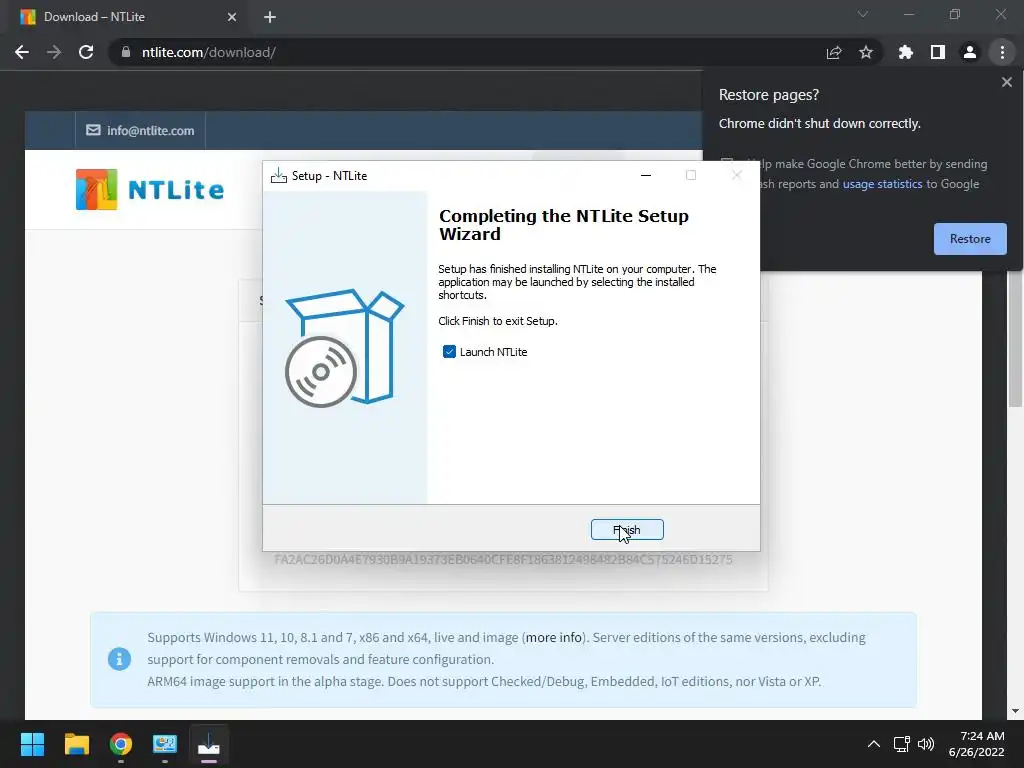View site info via lock icon
The width and height of the screenshot is (1024, 768).
[x=126, y=52]
